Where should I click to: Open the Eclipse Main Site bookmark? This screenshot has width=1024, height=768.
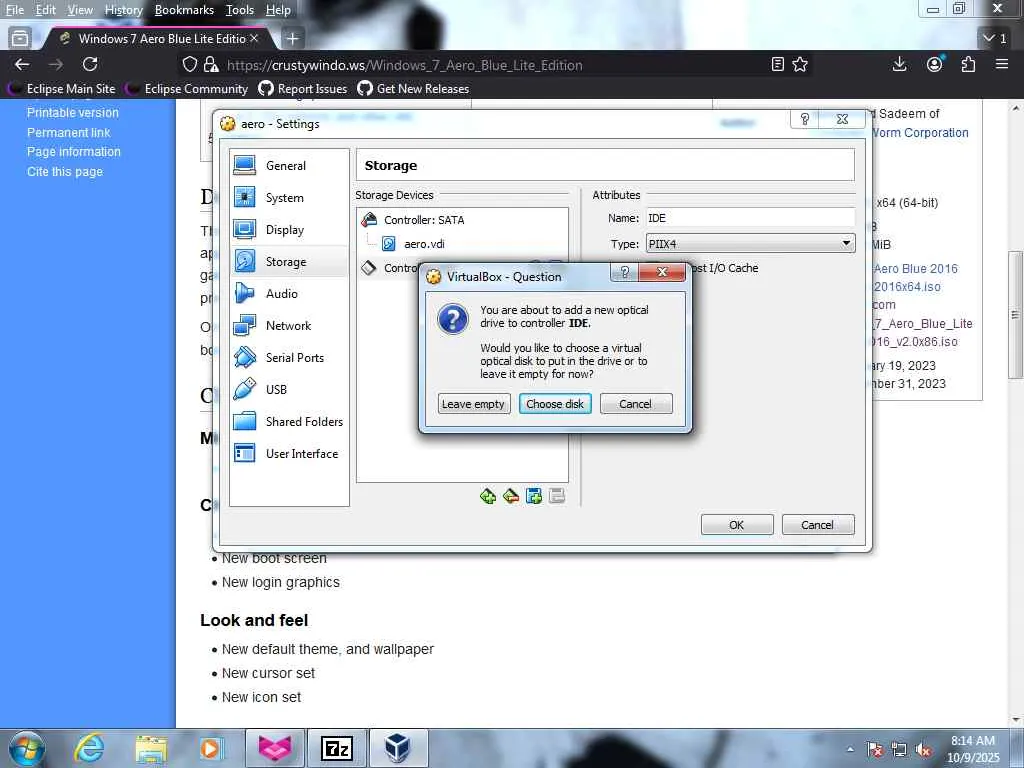tap(63, 88)
